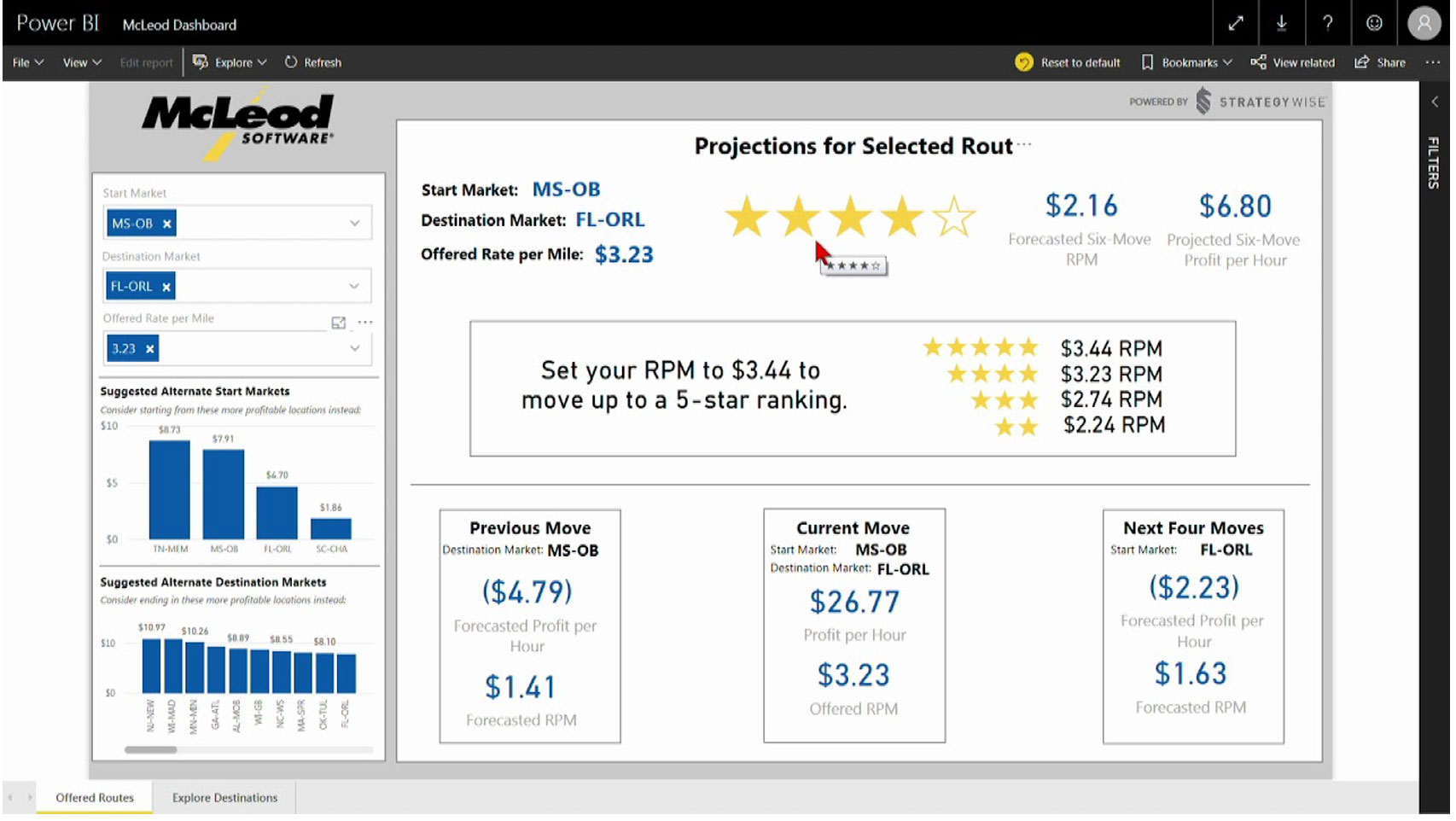Viewport: 1456px width, 821px height.
Task: Click the smiley feedback icon
Action: (x=1374, y=24)
